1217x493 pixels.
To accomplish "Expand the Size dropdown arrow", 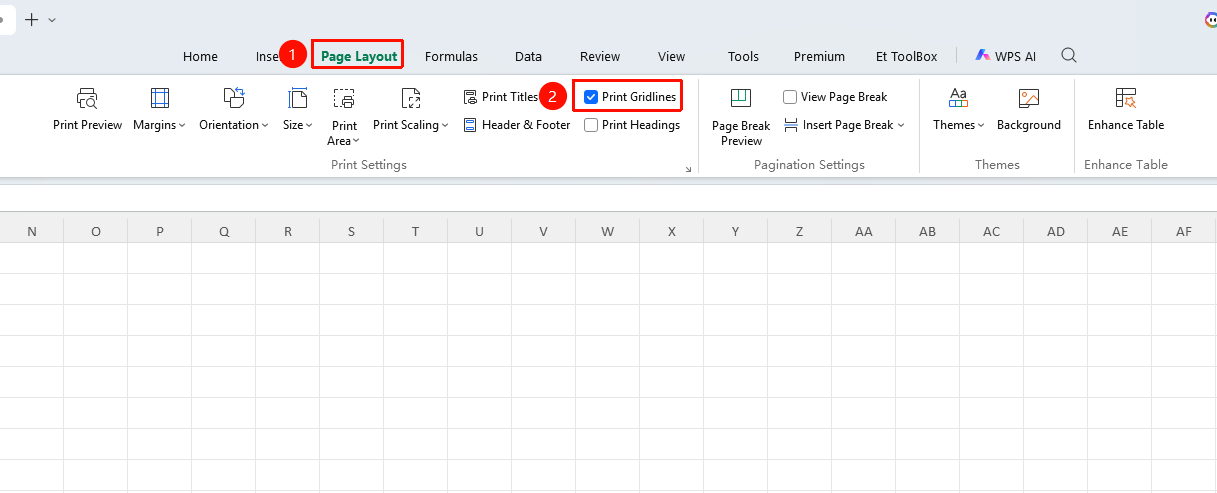I will pyautogui.click(x=309, y=126).
